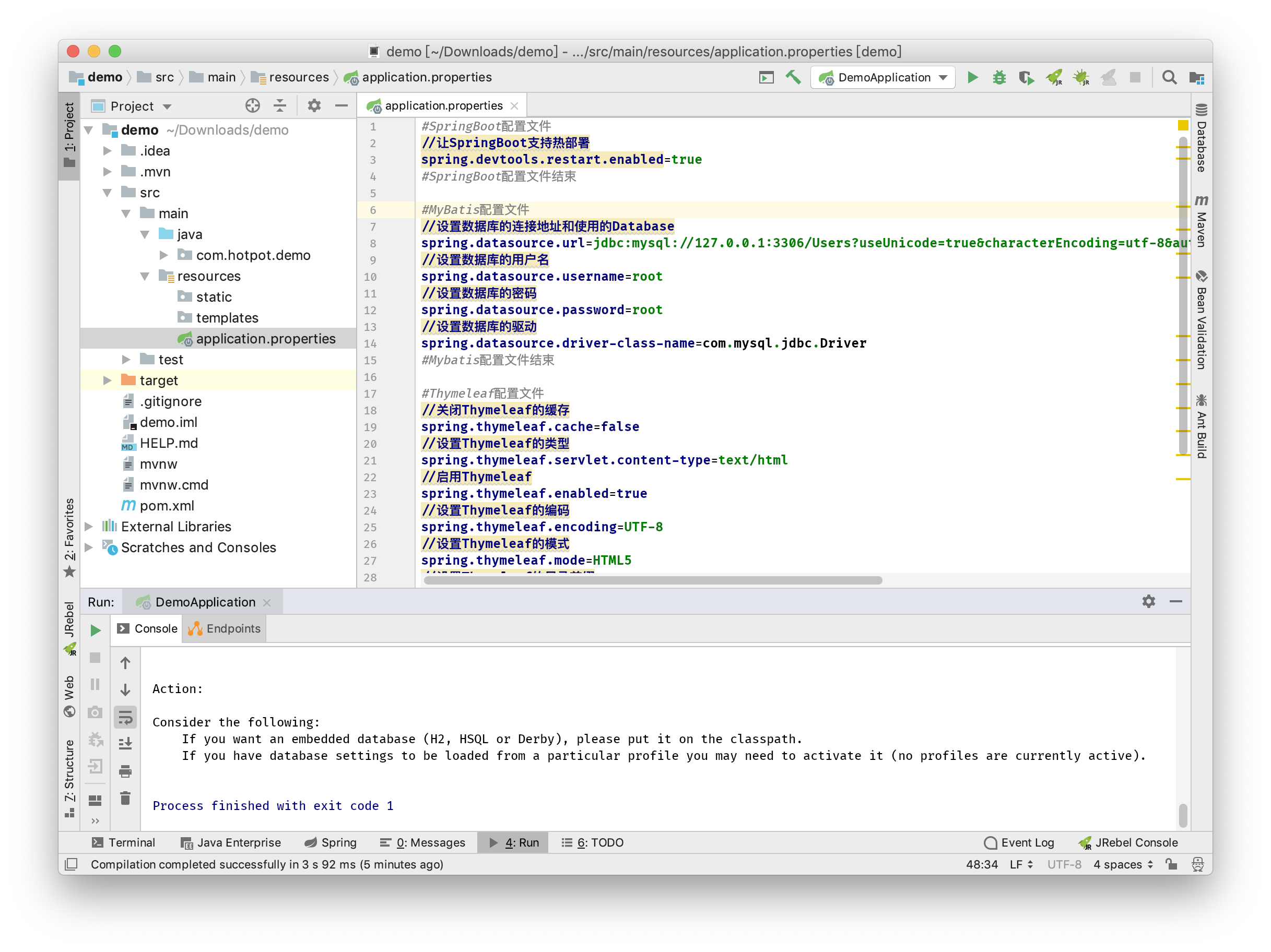1271x952 pixels.
Task: Click the Build project hammer icon
Action: click(794, 78)
